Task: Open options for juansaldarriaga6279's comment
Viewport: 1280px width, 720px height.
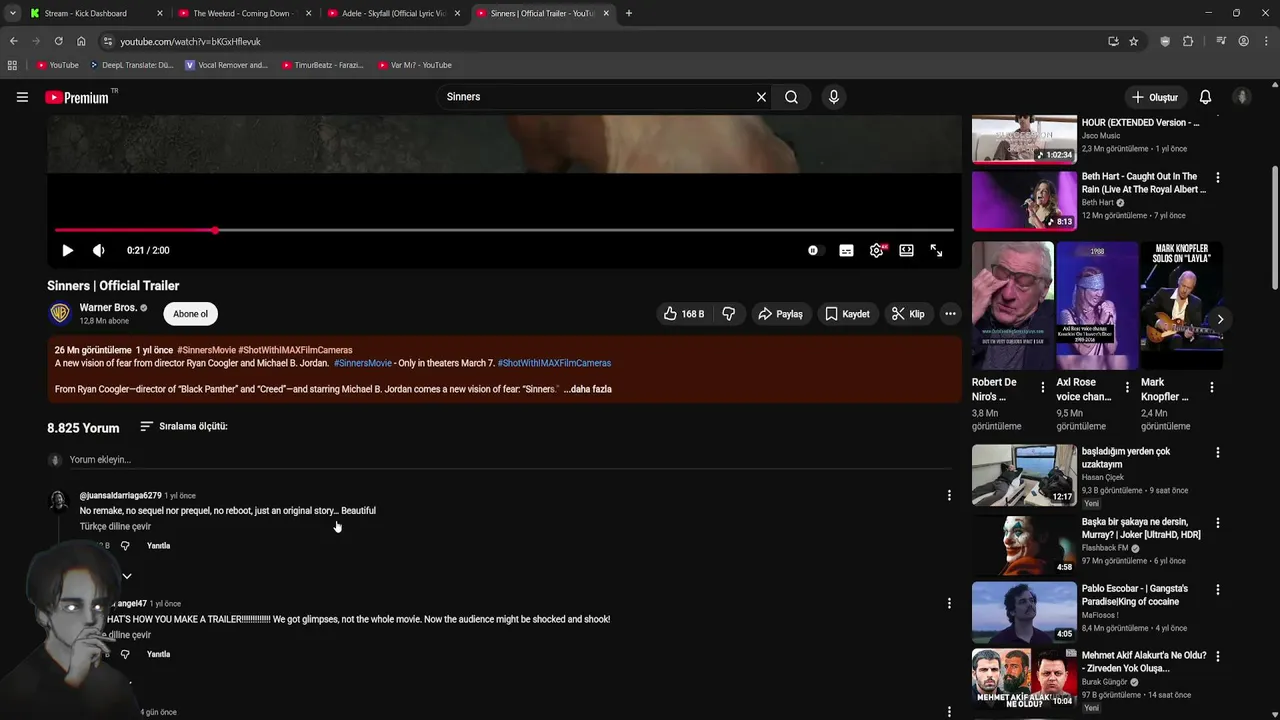Action: click(x=949, y=495)
